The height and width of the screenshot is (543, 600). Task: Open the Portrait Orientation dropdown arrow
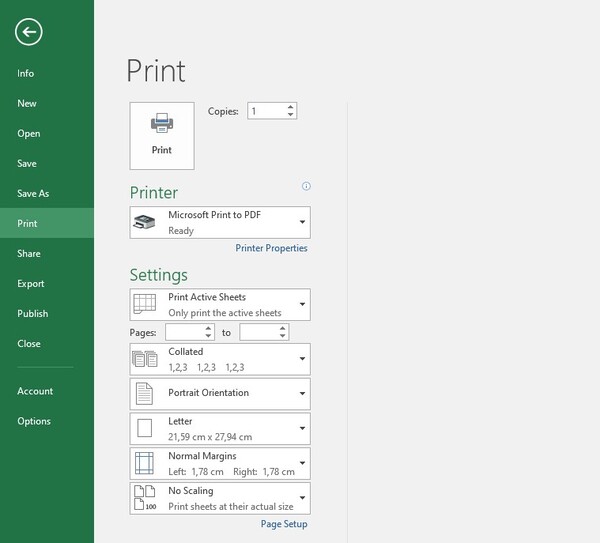click(x=302, y=393)
